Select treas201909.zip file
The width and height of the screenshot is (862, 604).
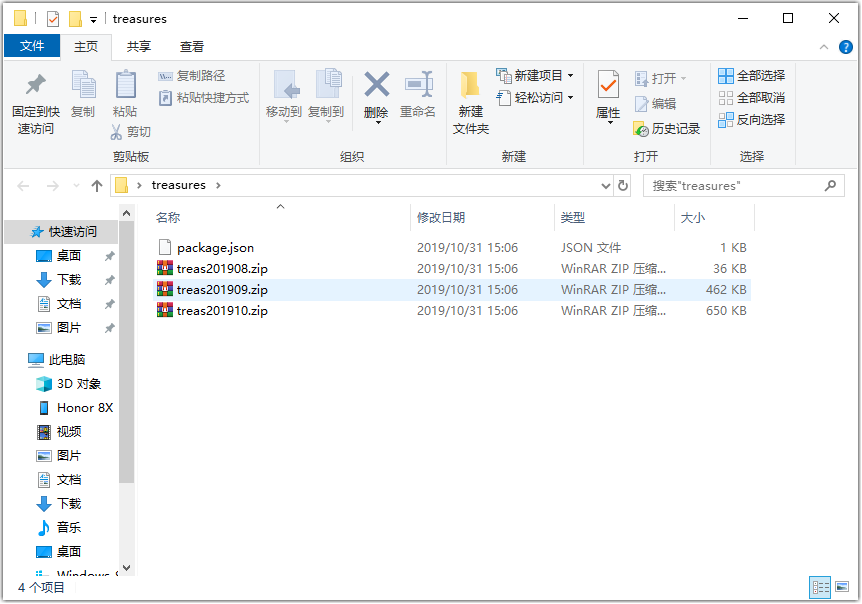(452, 290)
